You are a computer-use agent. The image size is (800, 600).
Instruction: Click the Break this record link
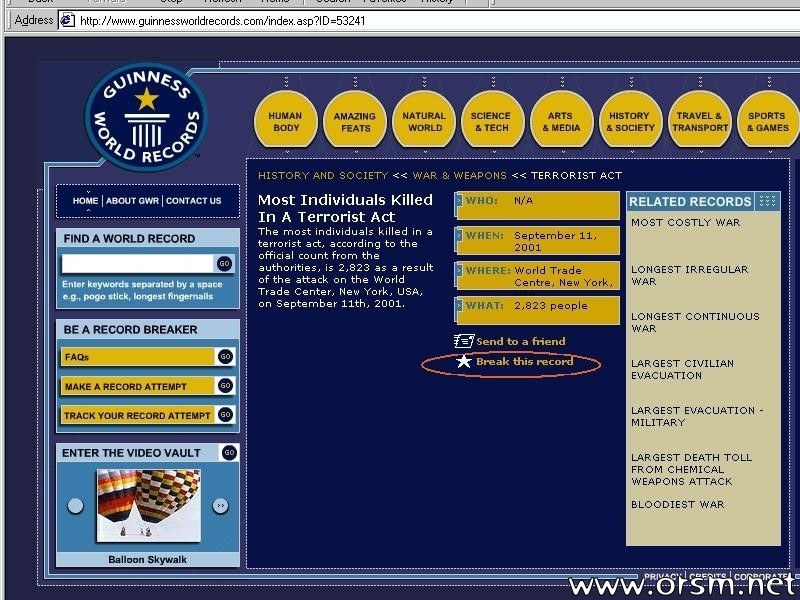(x=524, y=362)
